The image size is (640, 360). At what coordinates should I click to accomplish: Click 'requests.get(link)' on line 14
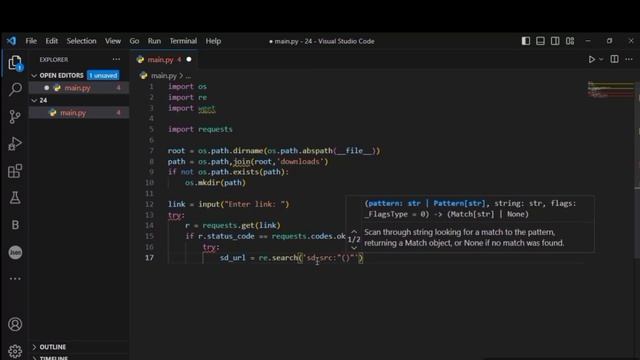[x=242, y=225]
